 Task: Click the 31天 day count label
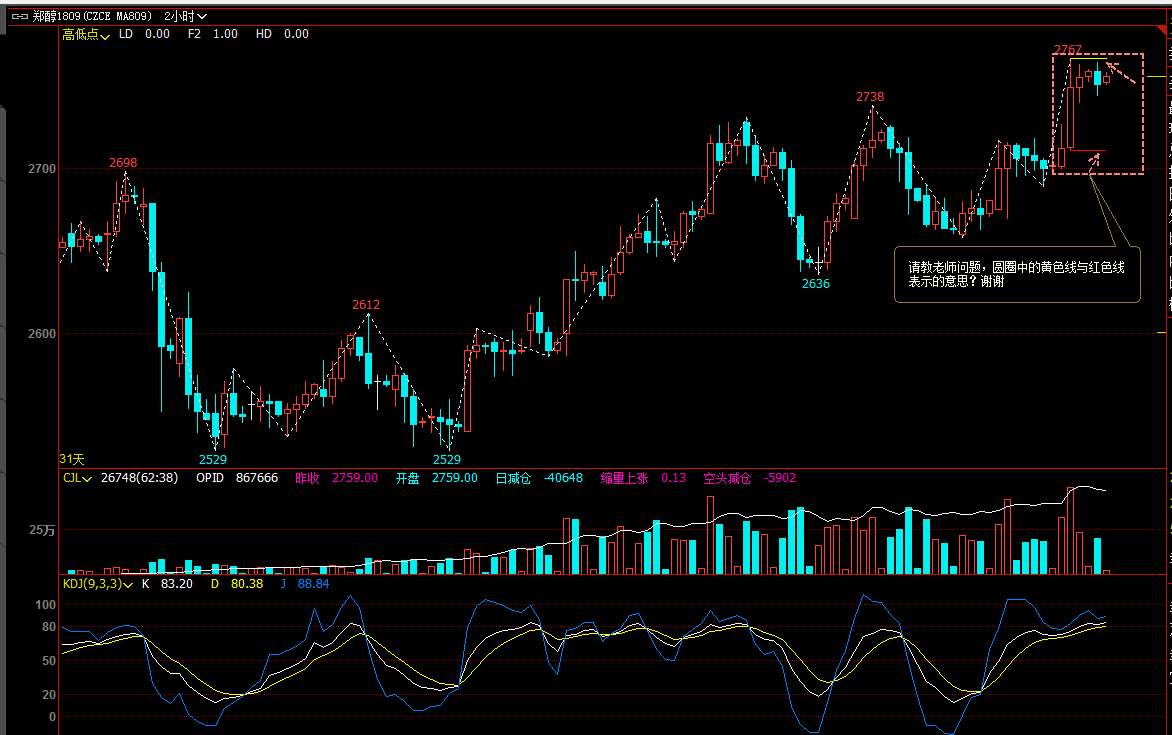point(72,459)
